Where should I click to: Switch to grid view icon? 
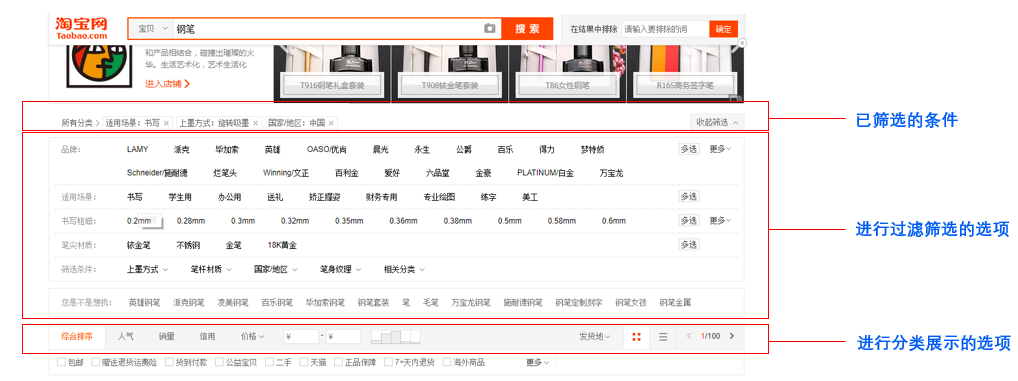click(x=636, y=336)
